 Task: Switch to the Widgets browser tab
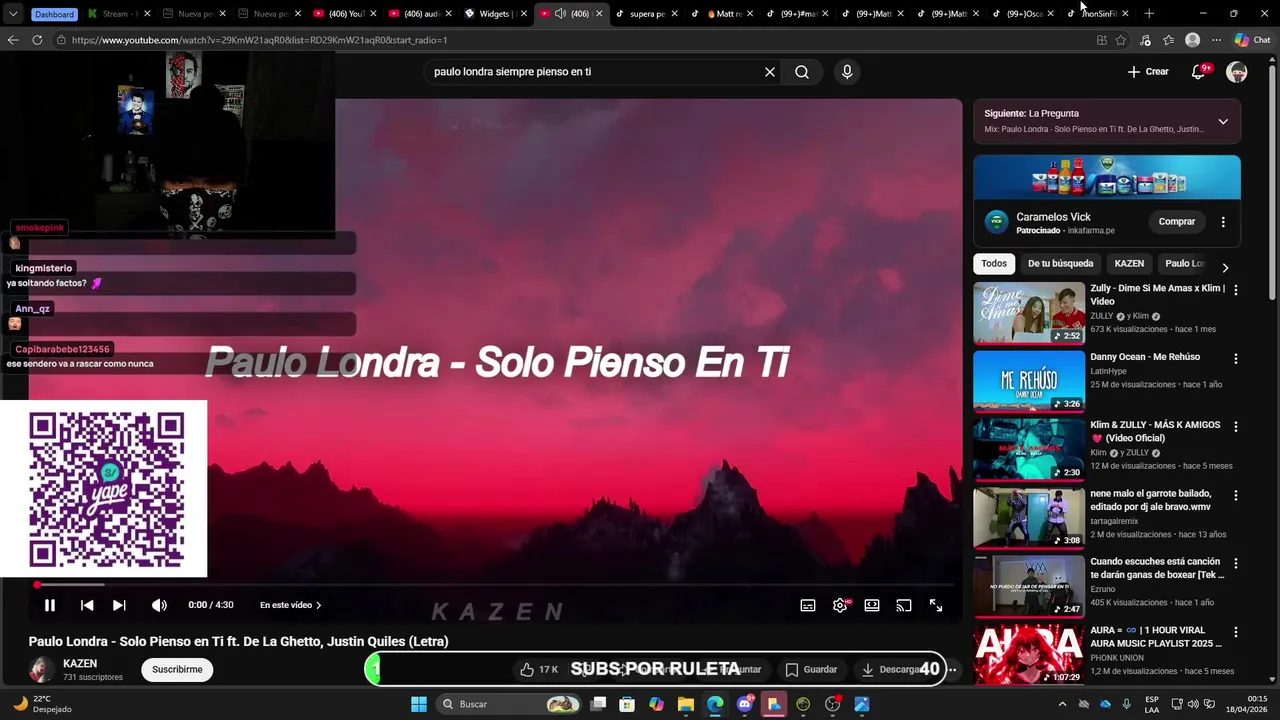(495, 14)
